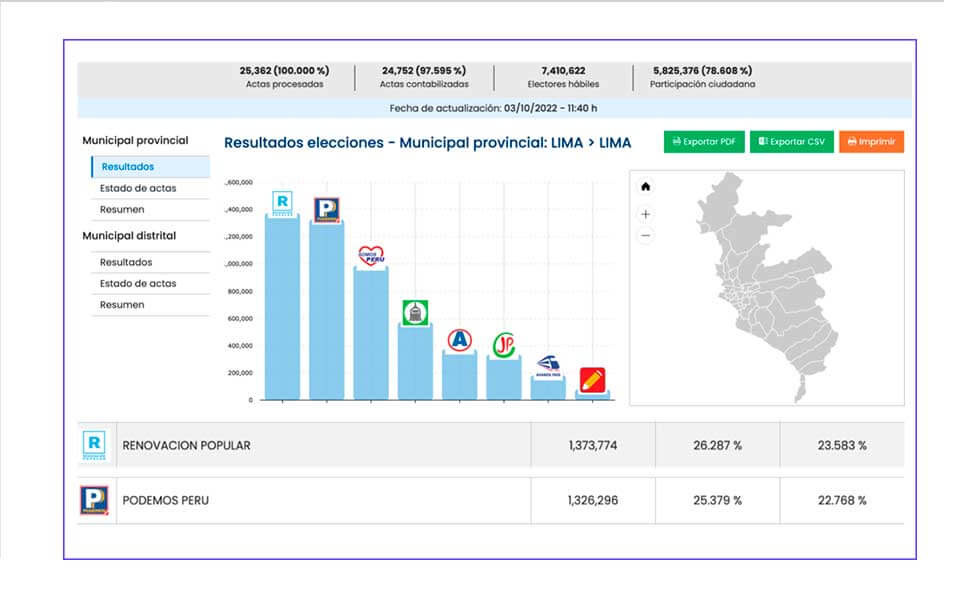Image resolution: width=980 pixels, height=600 pixels.
Task: Click the Exportar CSV button
Action: (792, 141)
